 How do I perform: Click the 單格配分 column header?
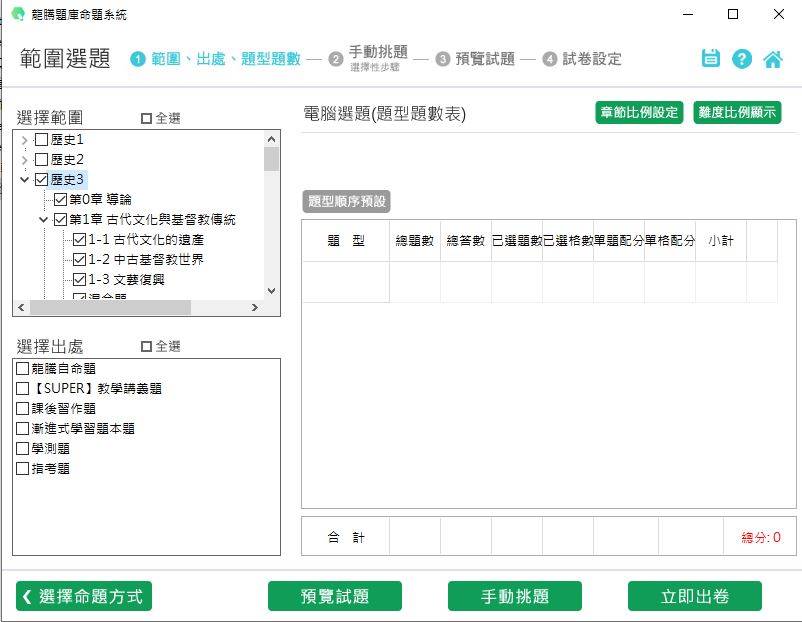coord(670,241)
